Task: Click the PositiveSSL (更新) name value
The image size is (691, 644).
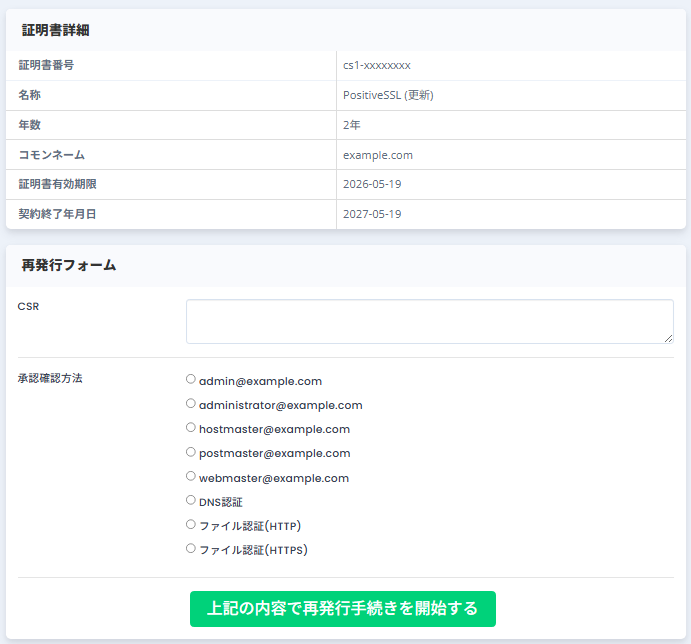Action: pyautogui.click(x=388, y=96)
